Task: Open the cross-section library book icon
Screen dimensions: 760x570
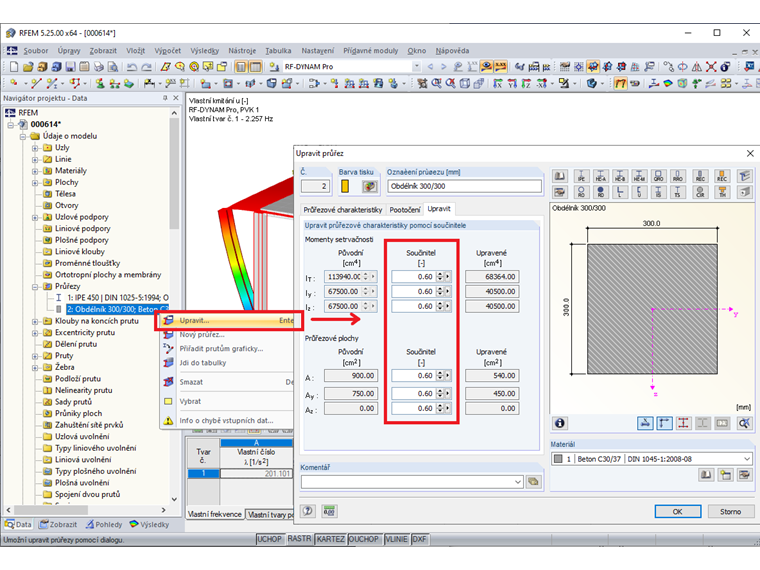Action: [560, 176]
